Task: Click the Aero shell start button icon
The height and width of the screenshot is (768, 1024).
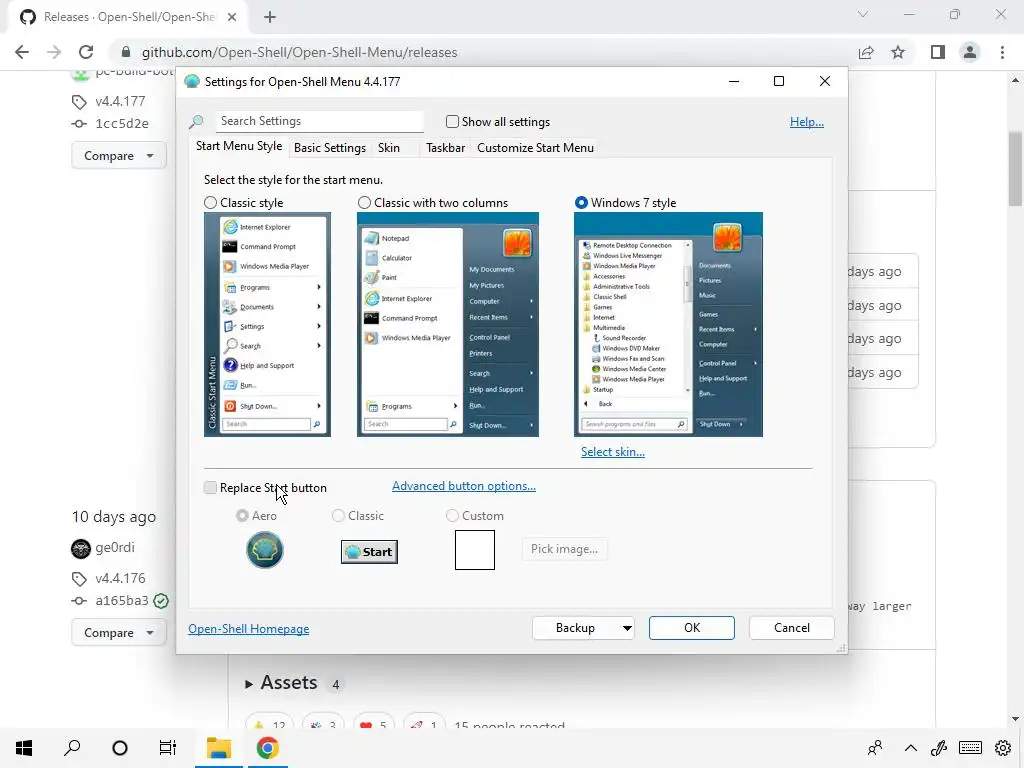Action: coord(264,550)
